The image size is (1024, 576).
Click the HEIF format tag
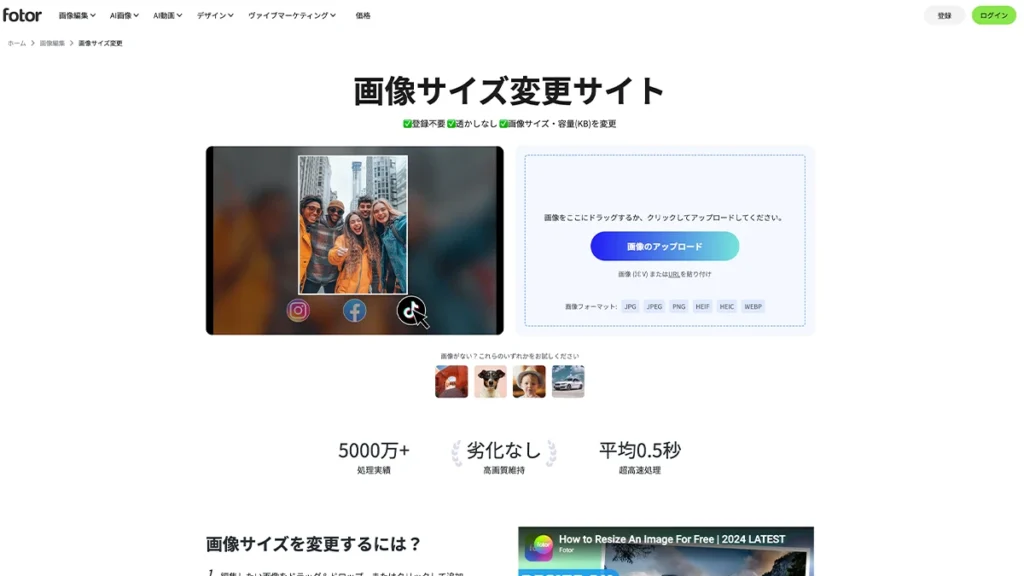click(702, 306)
